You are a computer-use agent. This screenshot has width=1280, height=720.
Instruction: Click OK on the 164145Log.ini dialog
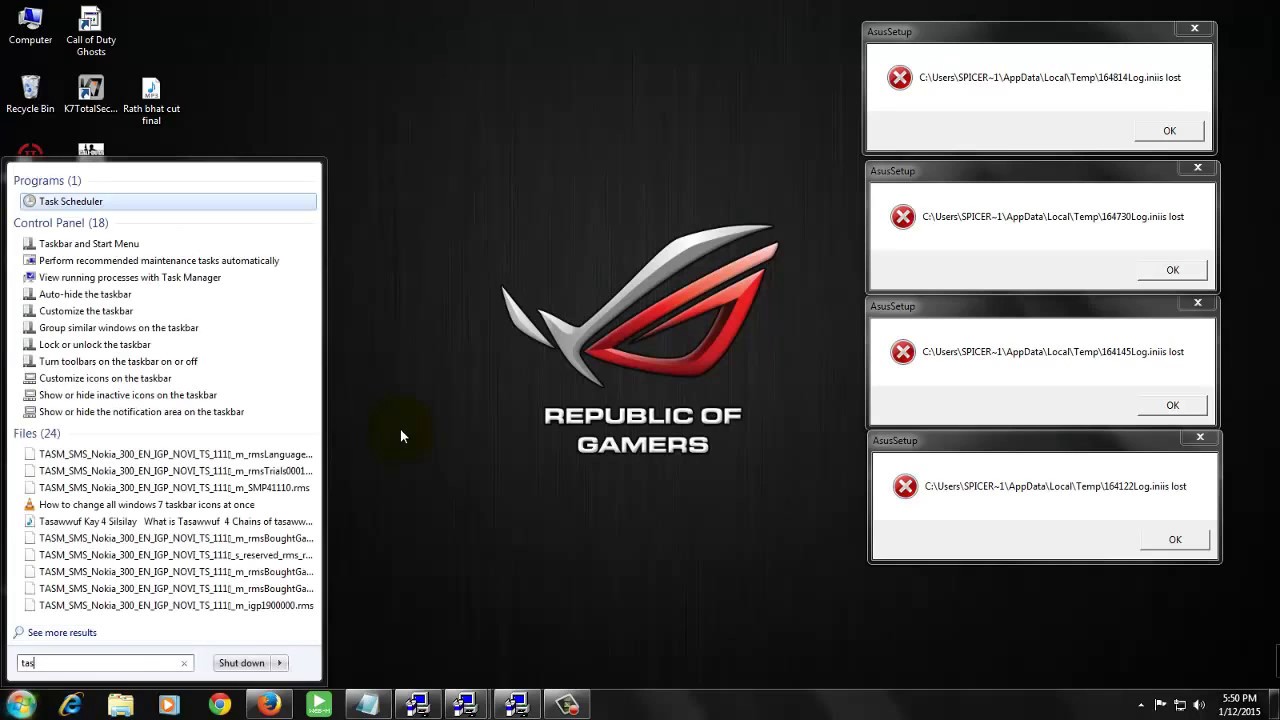[1172, 405]
